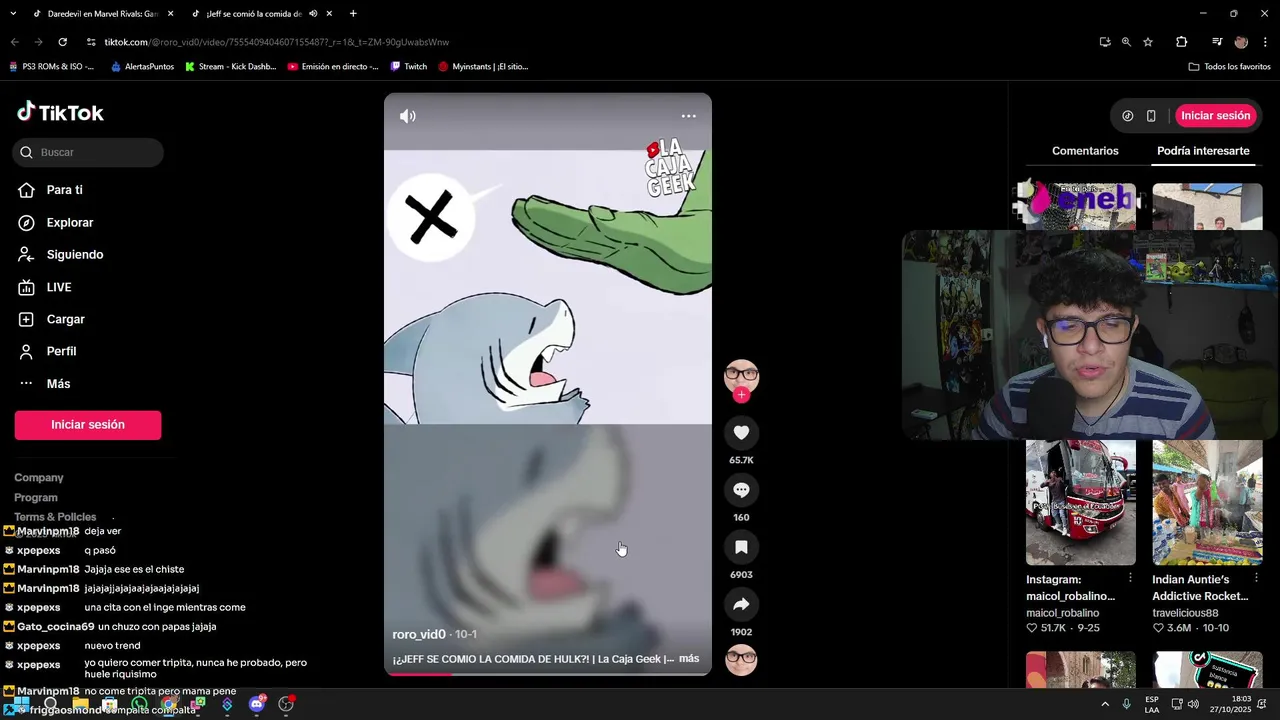The image size is (1280, 720).
Task: Expand the Terms & Policies footer section
Action: point(55,517)
